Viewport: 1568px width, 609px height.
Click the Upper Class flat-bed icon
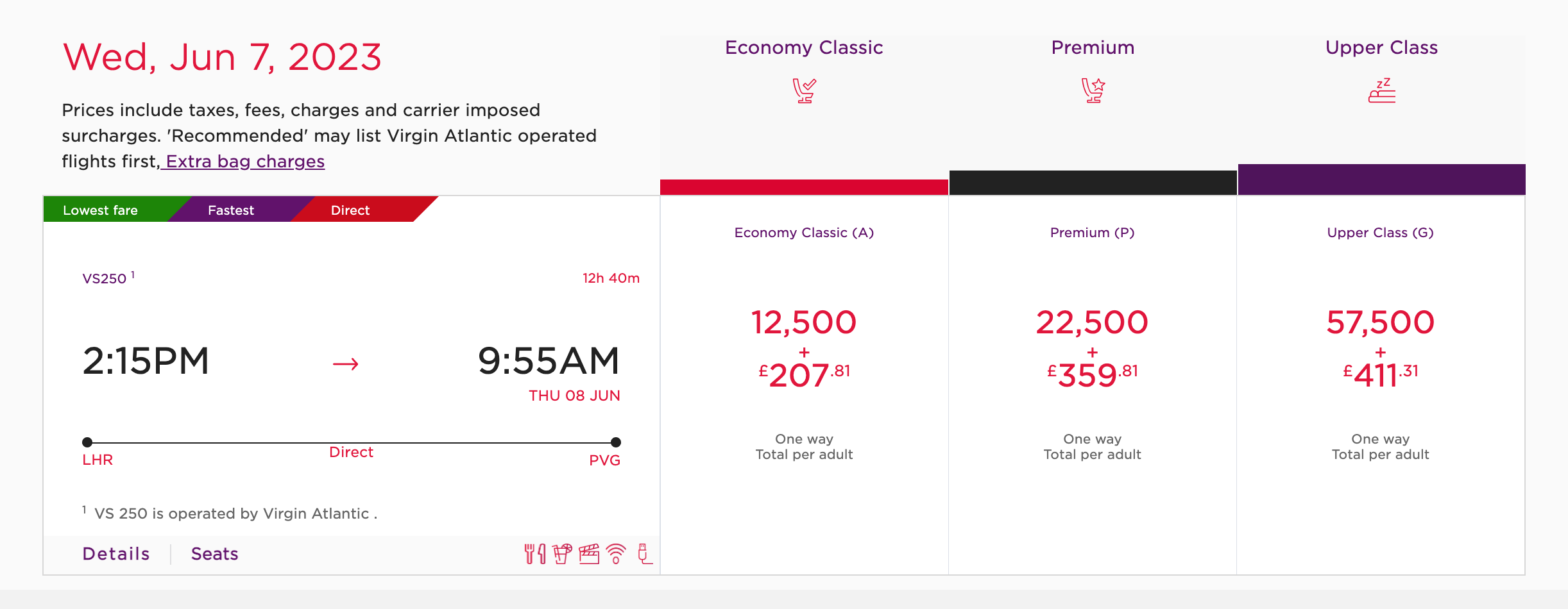[x=1381, y=90]
